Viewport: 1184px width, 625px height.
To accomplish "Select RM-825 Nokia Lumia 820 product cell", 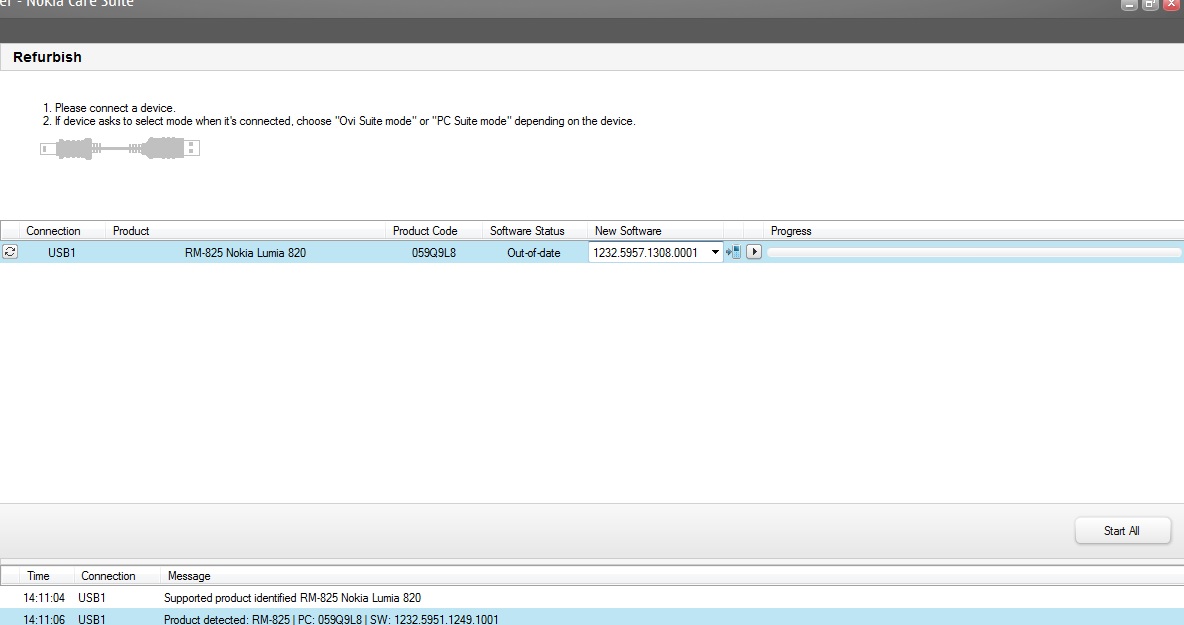I will click(245, 253).
